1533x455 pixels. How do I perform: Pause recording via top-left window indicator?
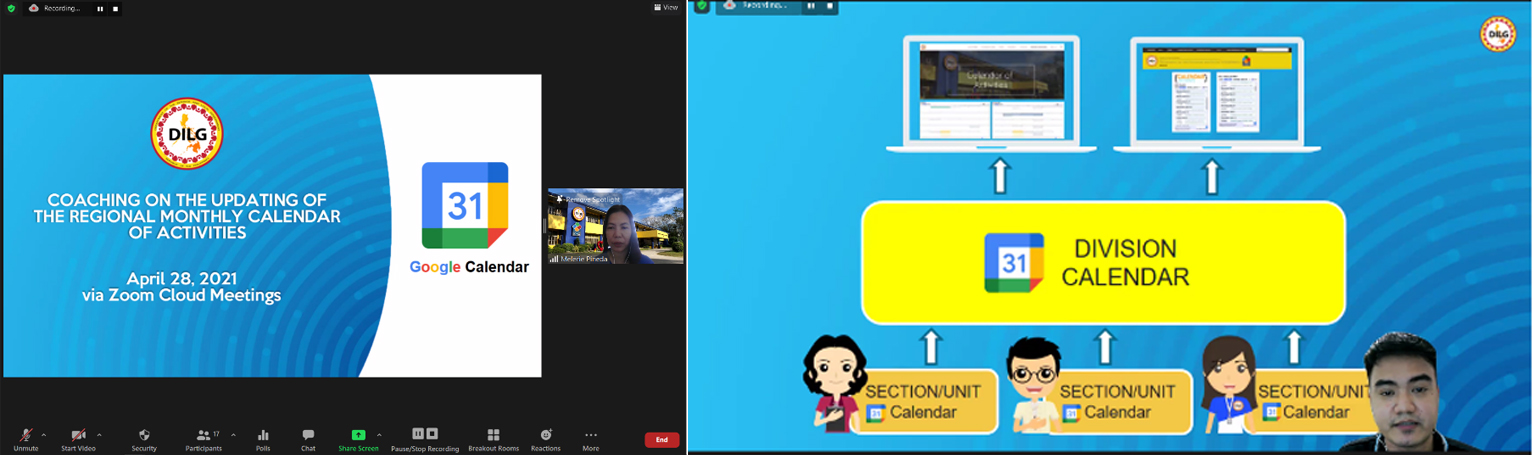tap(100, 8)
